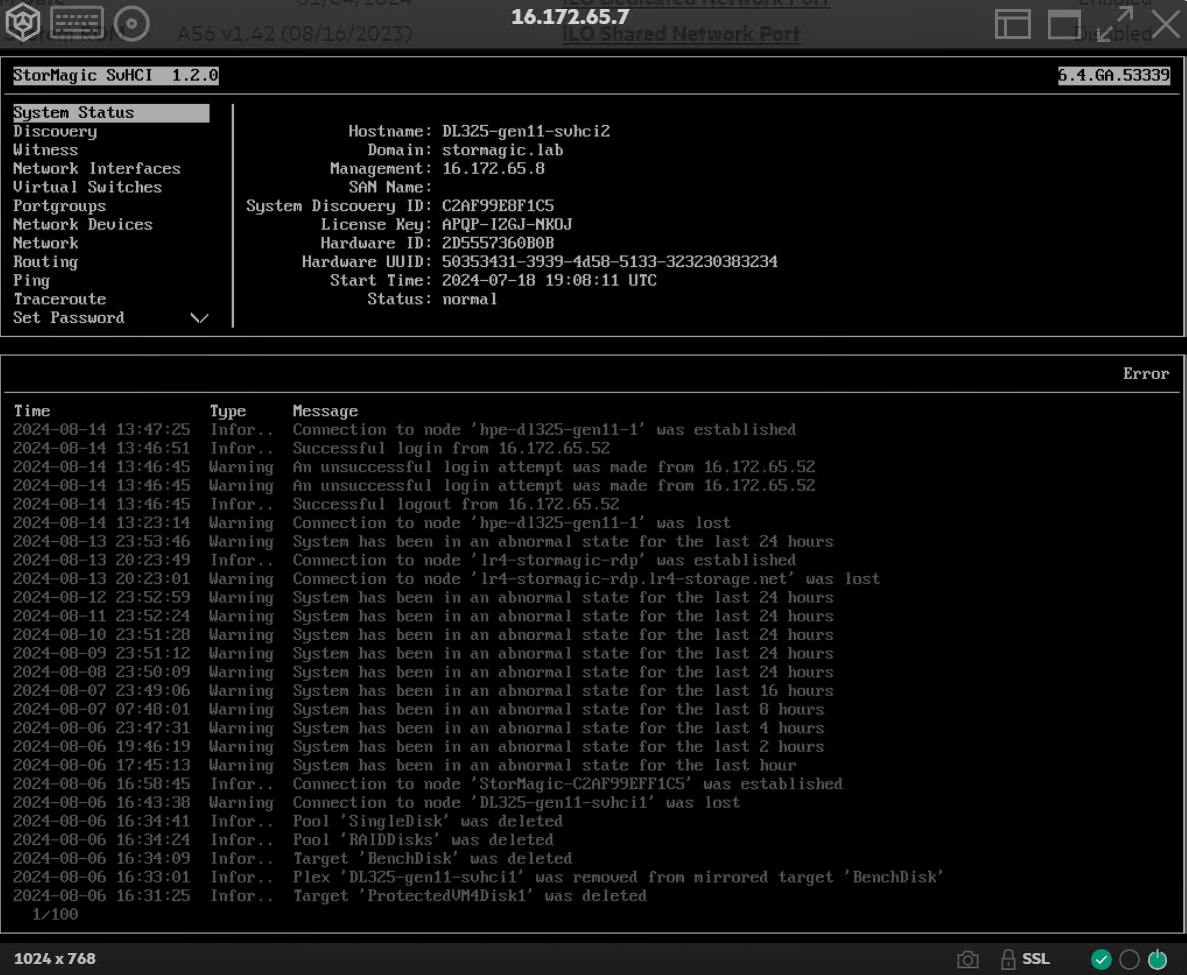
Task: Click the Error filter label in log panel
Action: point(1146,374)
